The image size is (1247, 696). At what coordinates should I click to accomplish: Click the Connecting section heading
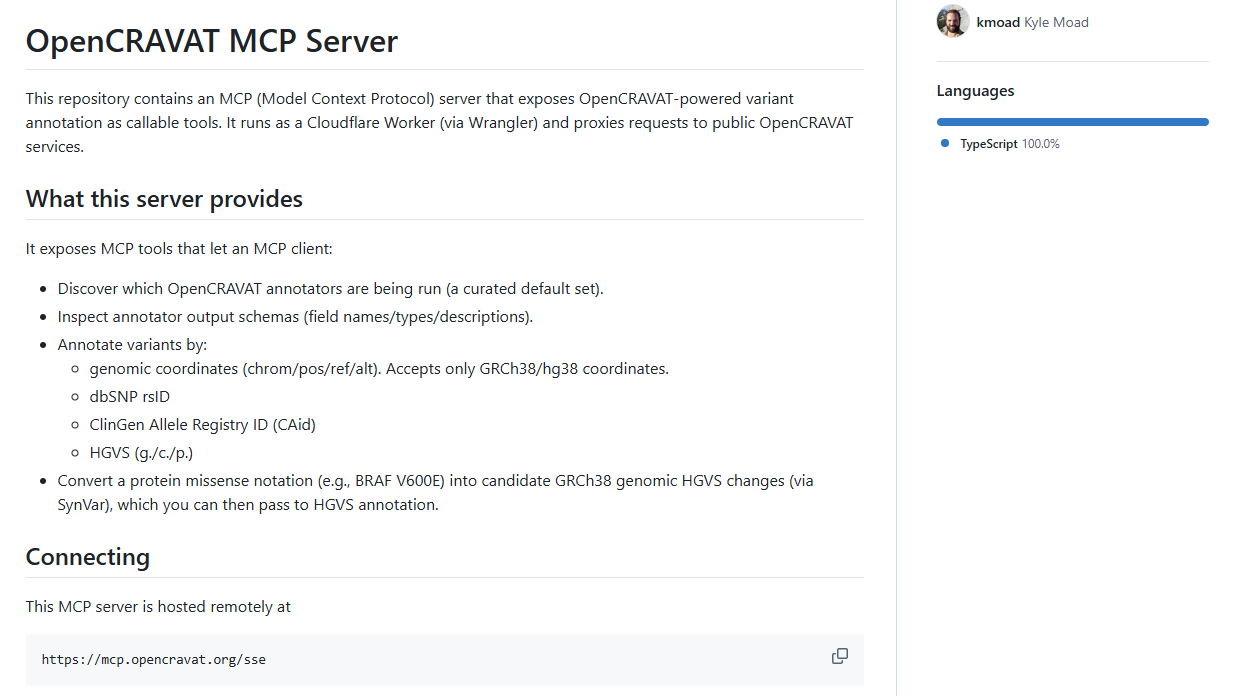pos(88,557)
